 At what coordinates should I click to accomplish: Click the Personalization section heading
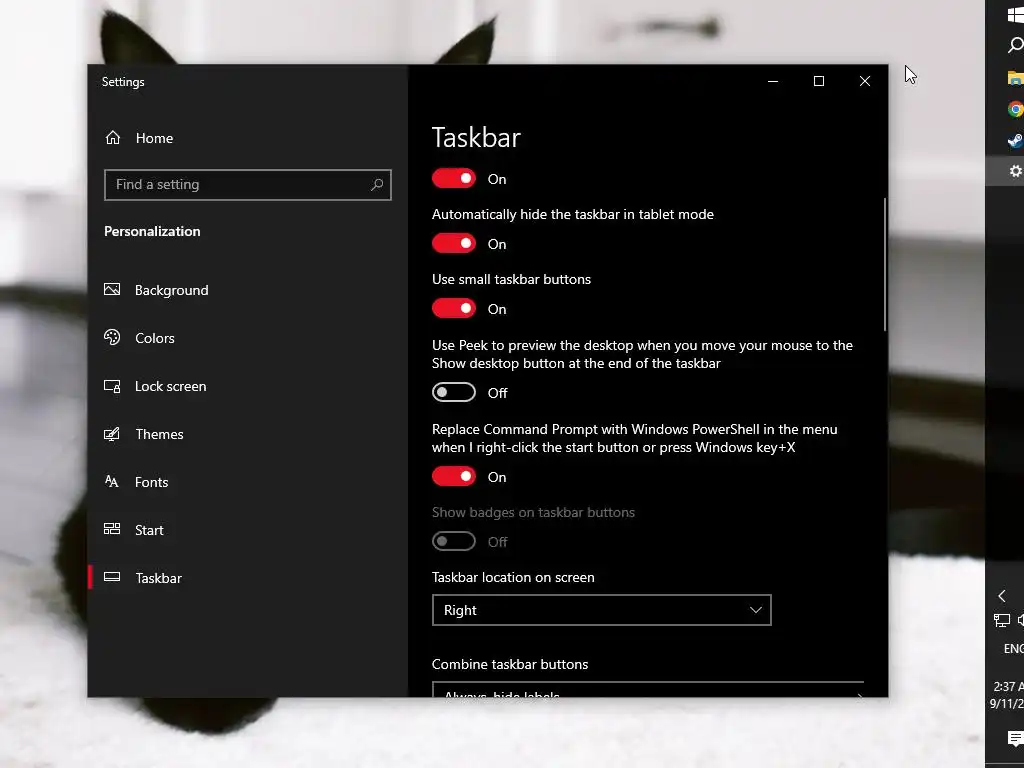152,231
